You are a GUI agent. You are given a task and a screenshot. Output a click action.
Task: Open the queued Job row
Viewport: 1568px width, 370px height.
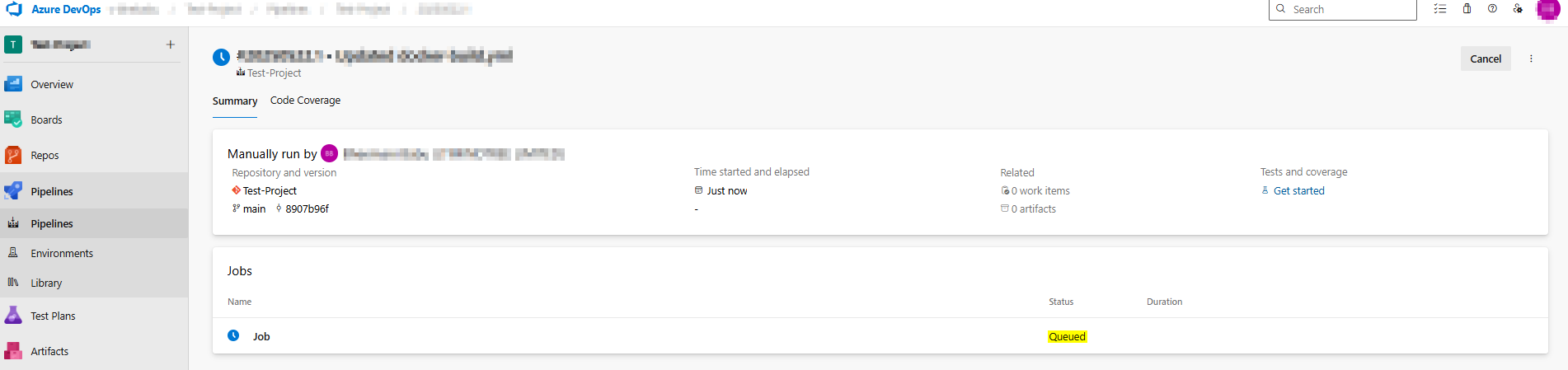click(x=880, y=336)
